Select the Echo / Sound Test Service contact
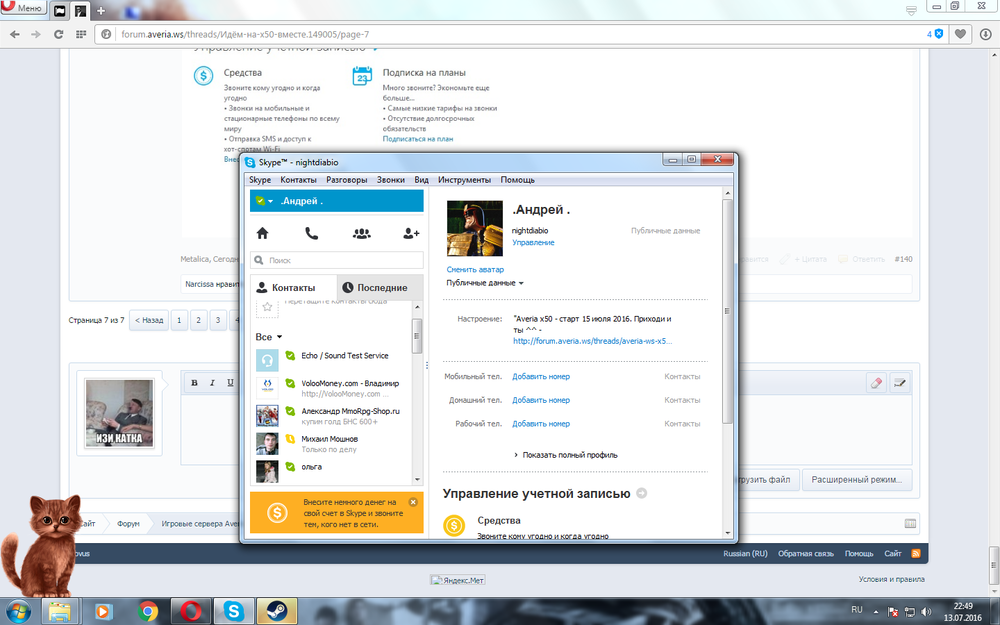 331,360
